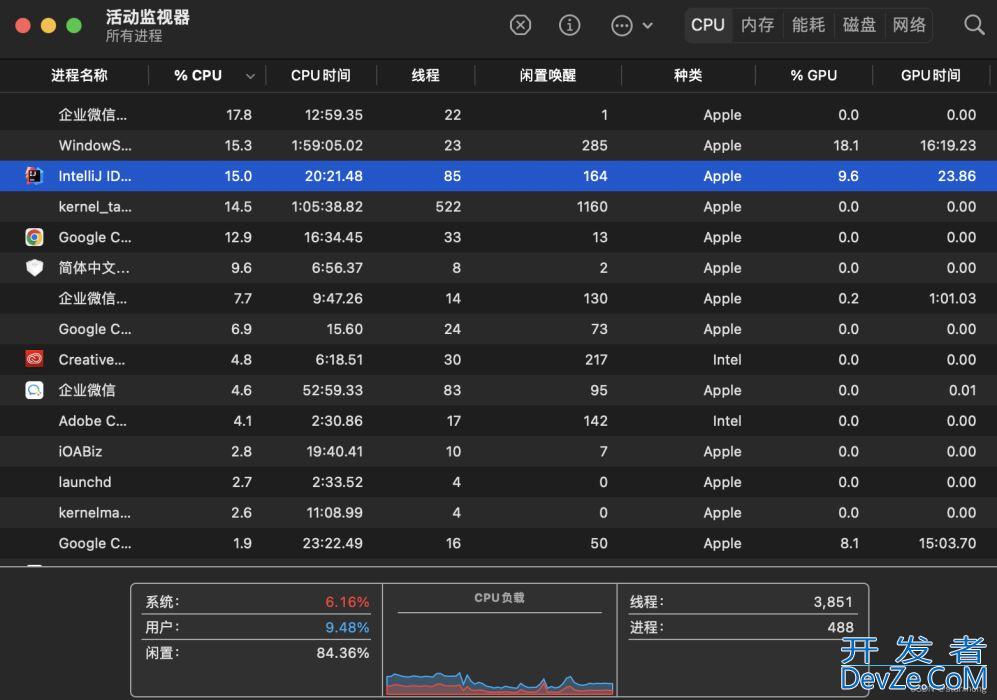Click the 系统 6.16% value
Image resolution: width=997 pixels, height=700 pixels.
347,601
